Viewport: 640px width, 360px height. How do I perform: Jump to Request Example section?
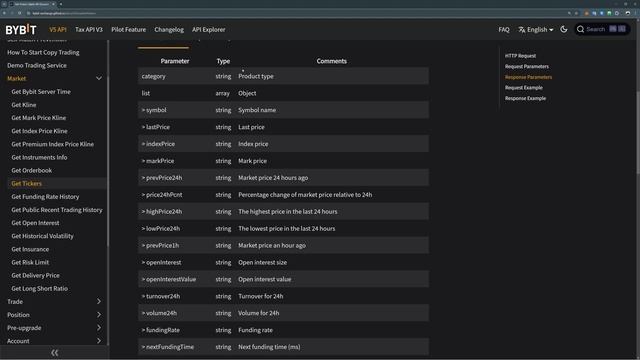pyautogui.click(x=524, y=87)
